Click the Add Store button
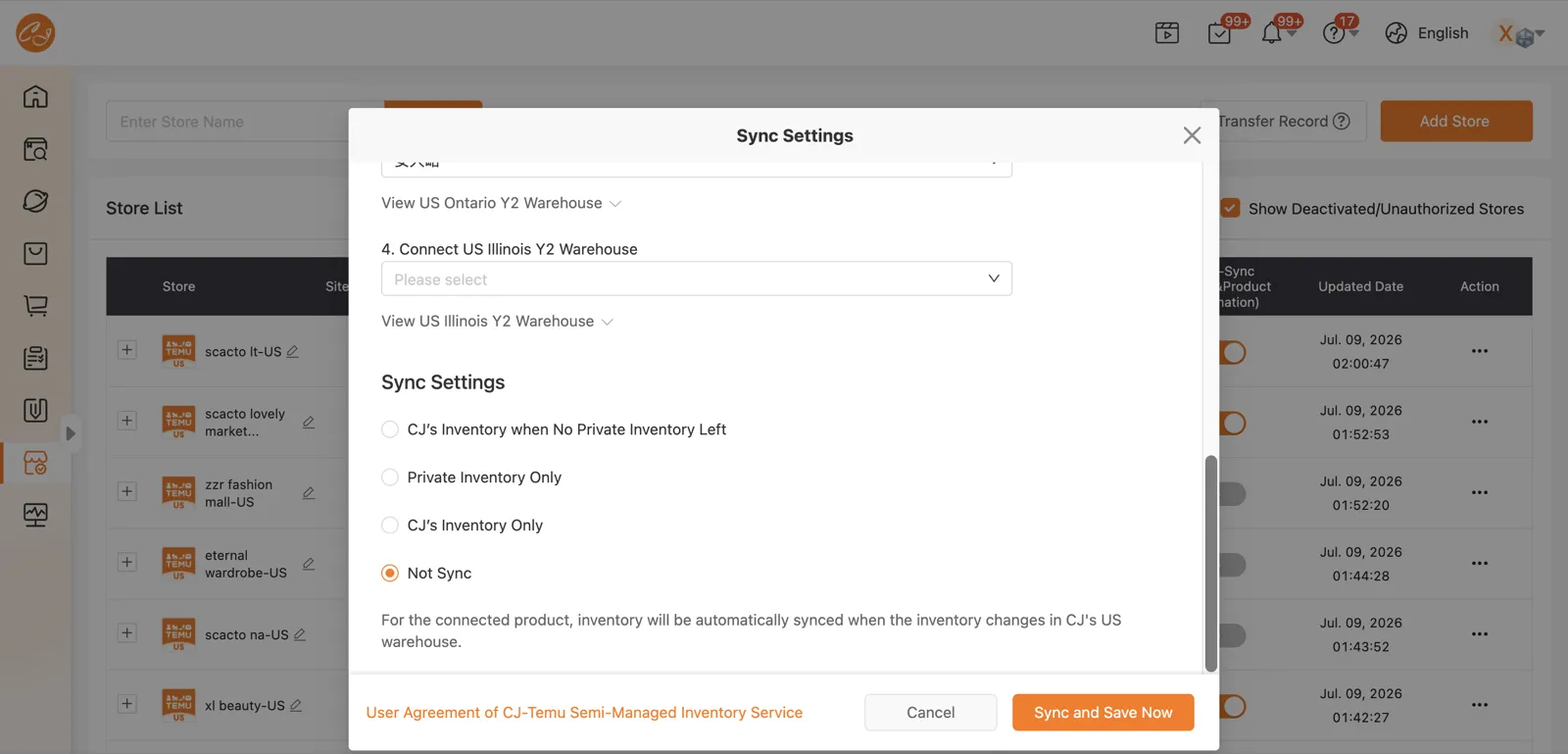Image resolution: width=1568 pixels, height=754 pixels. (x=1456, y=122)
